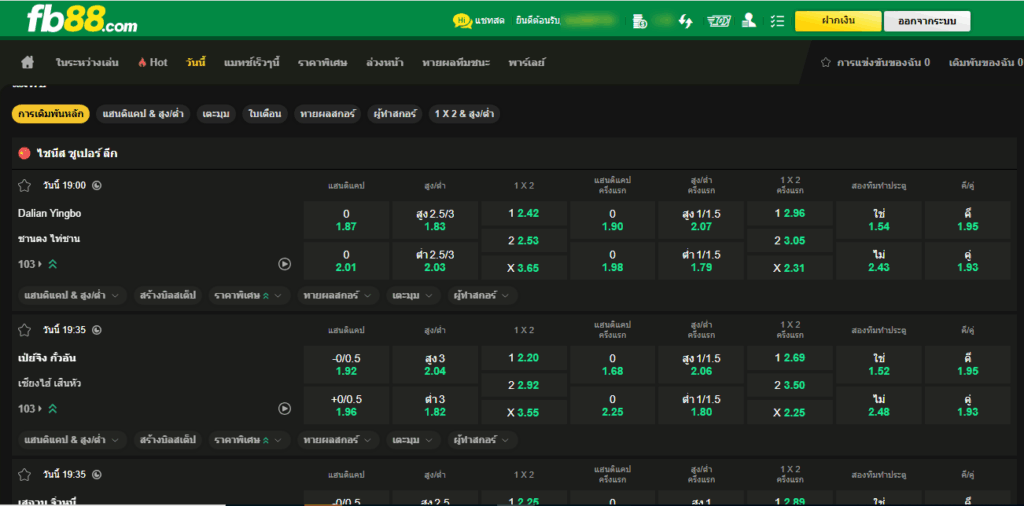This screenshot has width=1024, height=506.
Task: Open การแข่งขันของฉัน 0 my matches link
Action: tap(875, 63)
